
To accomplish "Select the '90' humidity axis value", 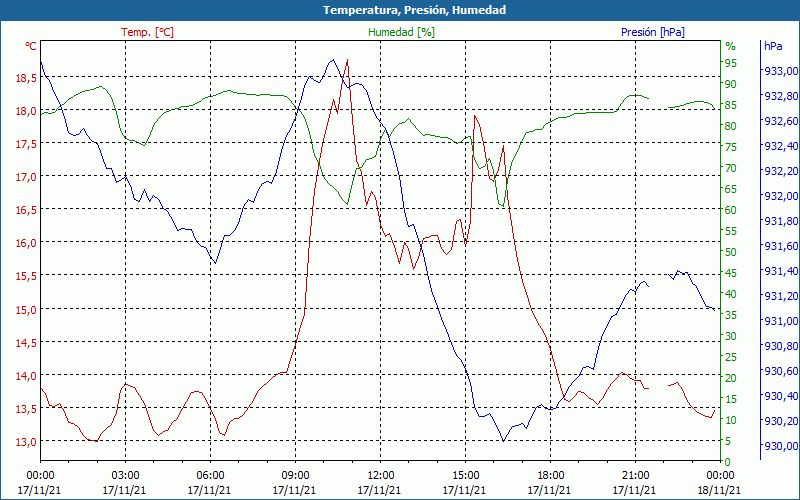I will [731, 84].
